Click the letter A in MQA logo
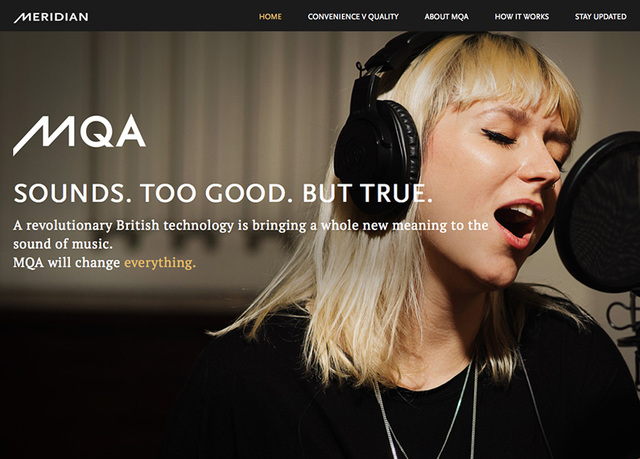The height and width of the screenshot is (459, 640). 129,131
